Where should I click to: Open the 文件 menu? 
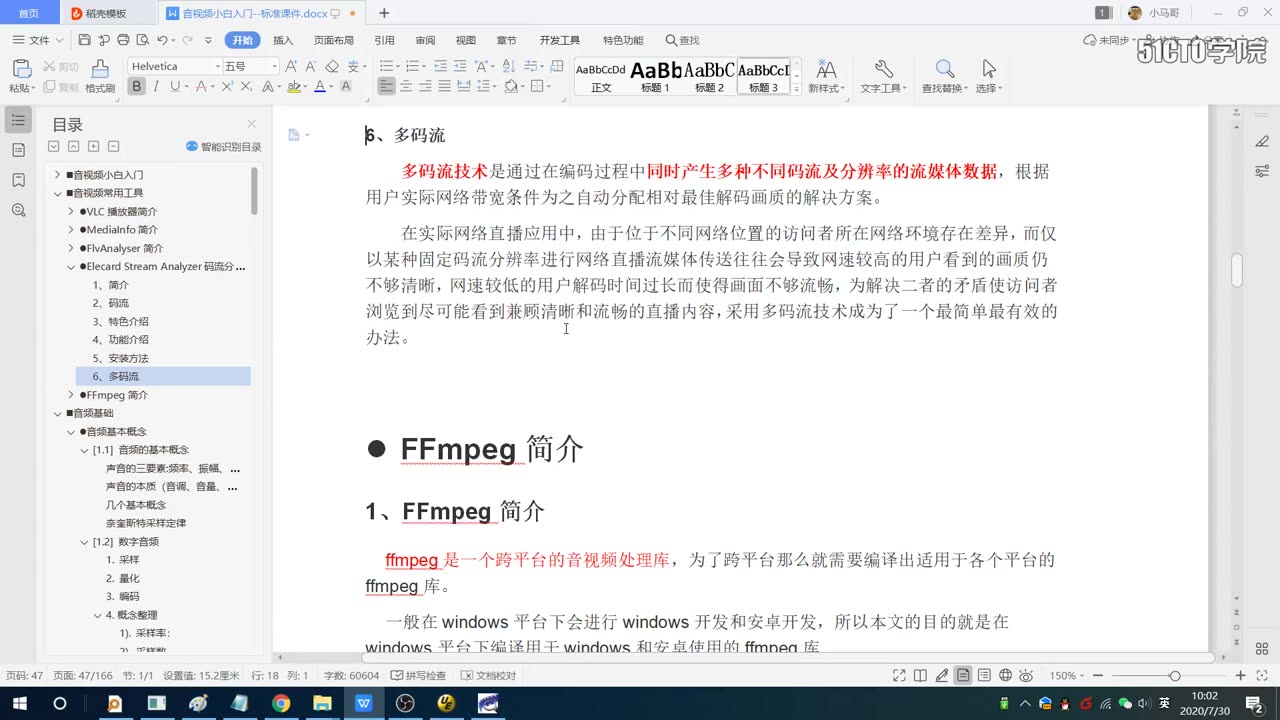point(38,40)
